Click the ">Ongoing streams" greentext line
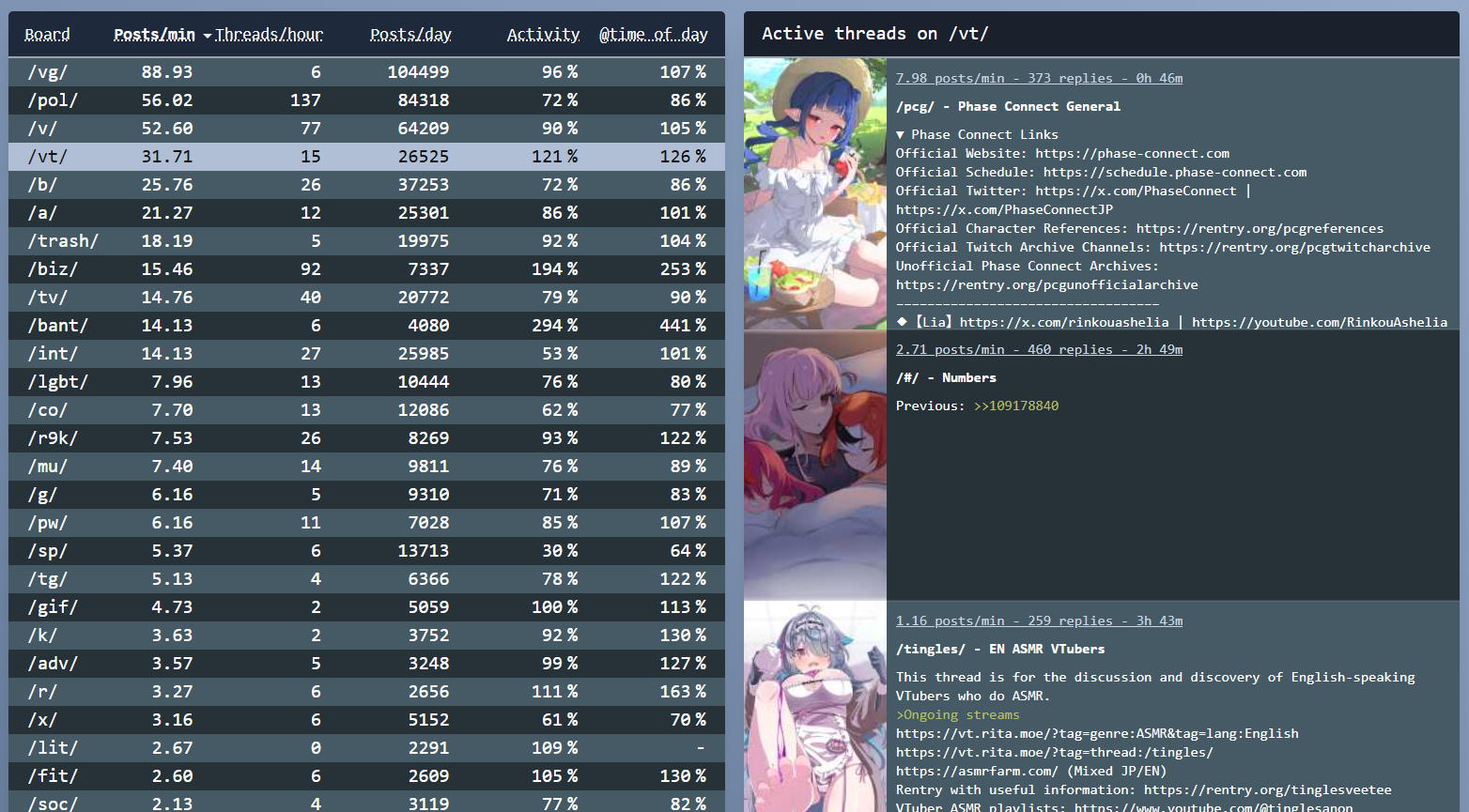1469x812 pixels. pyautogui.click(x=957, y=714)
